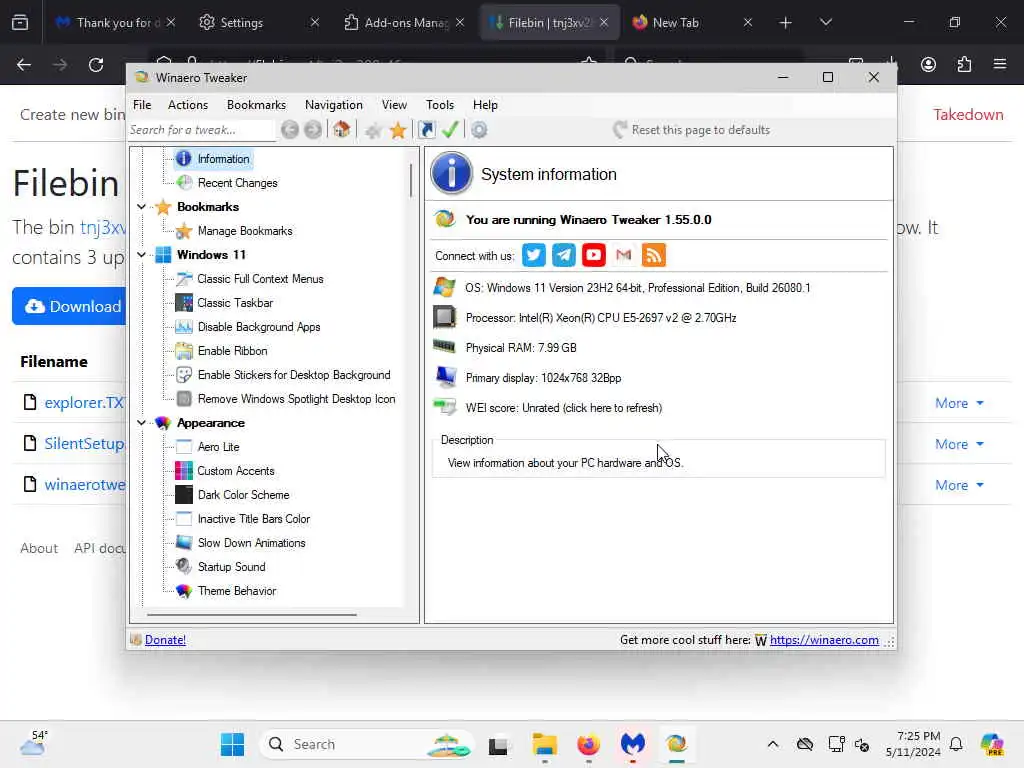Collapse the Bookmarks tree node
1024x768 pixels.
(x=141, y=207)
